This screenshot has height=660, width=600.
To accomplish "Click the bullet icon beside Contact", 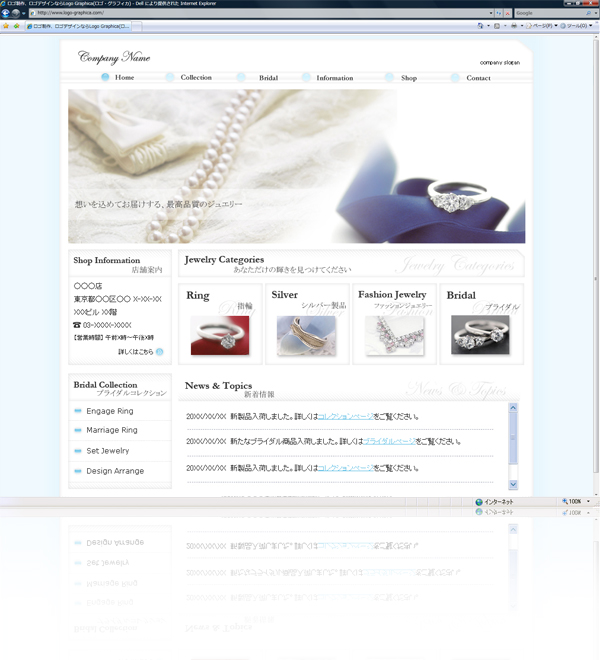I will tap(455, 77).
